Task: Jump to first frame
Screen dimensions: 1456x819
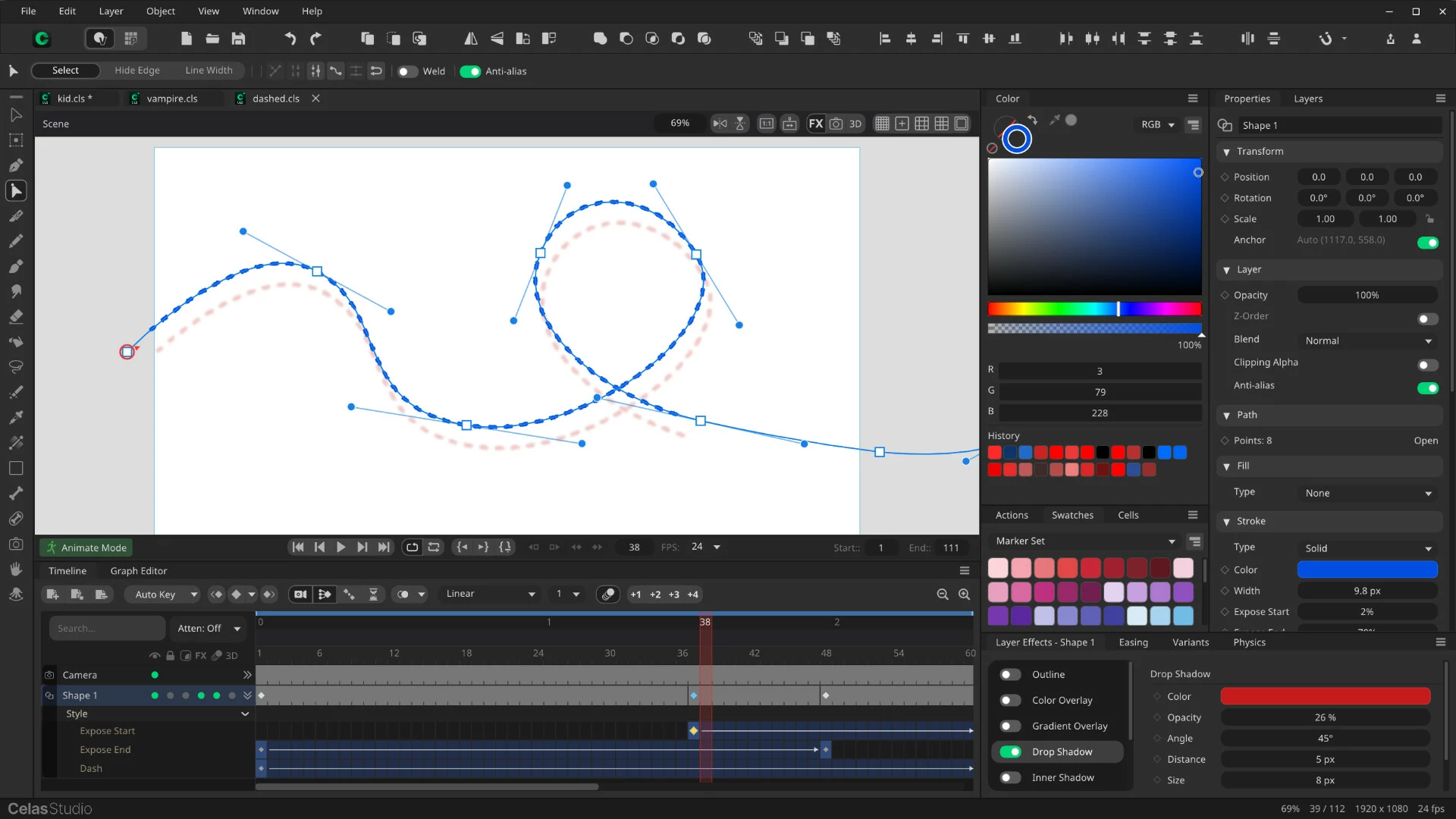Action: (298, 548)
